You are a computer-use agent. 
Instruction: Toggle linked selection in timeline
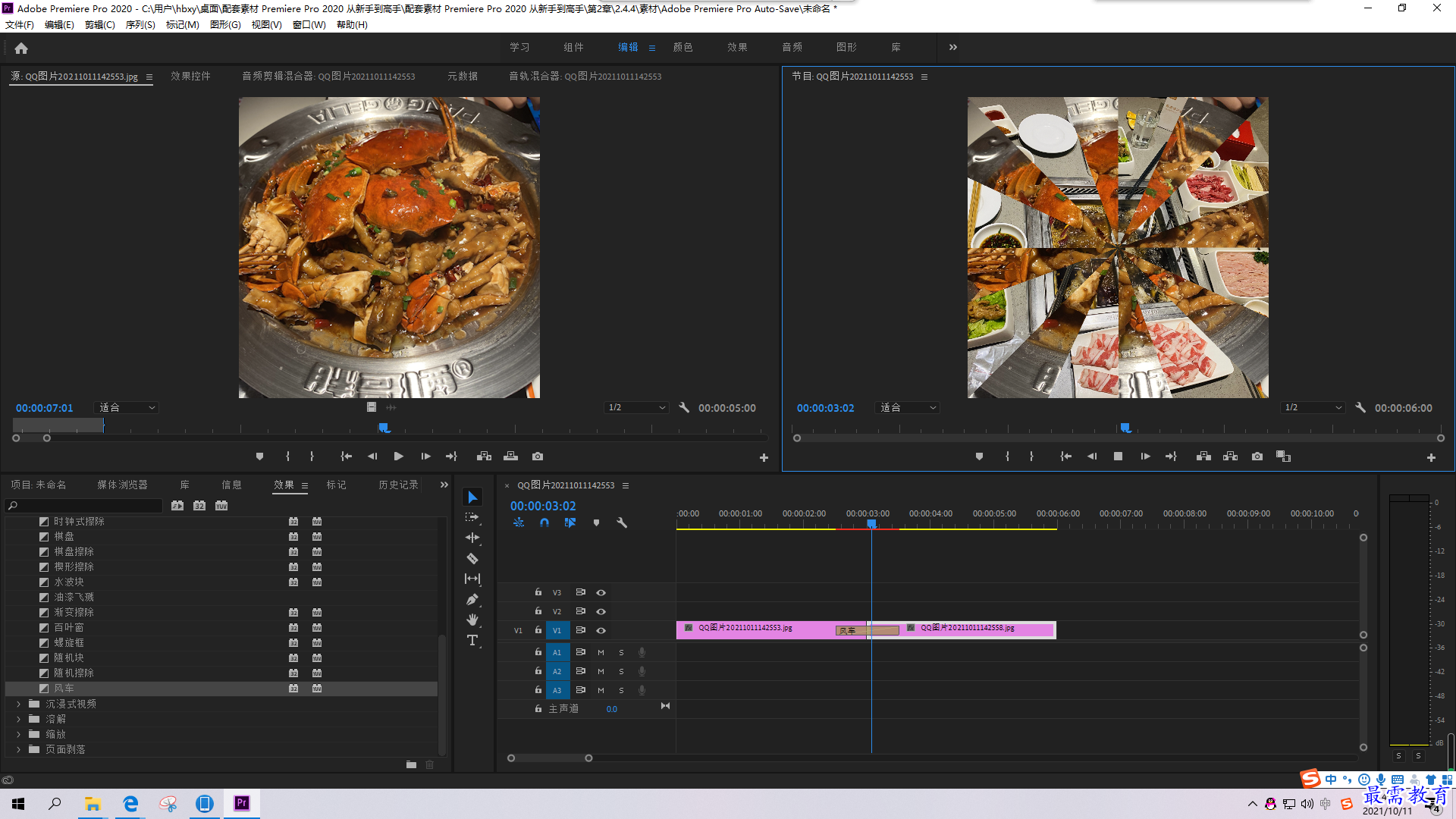570,522
